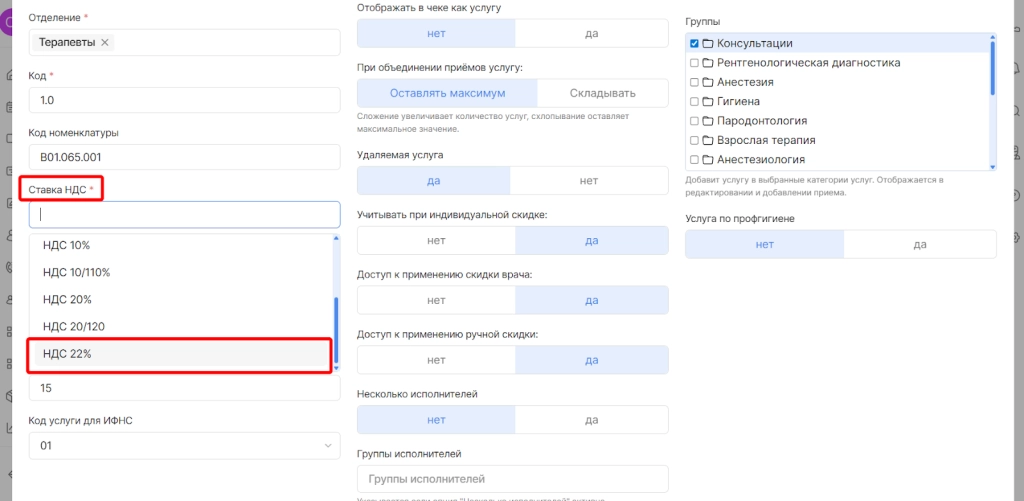Set Услуга по профгигиене to да
Image resolution: width=1024 pixels, height=501 pixels.
[x=919, y=244]
